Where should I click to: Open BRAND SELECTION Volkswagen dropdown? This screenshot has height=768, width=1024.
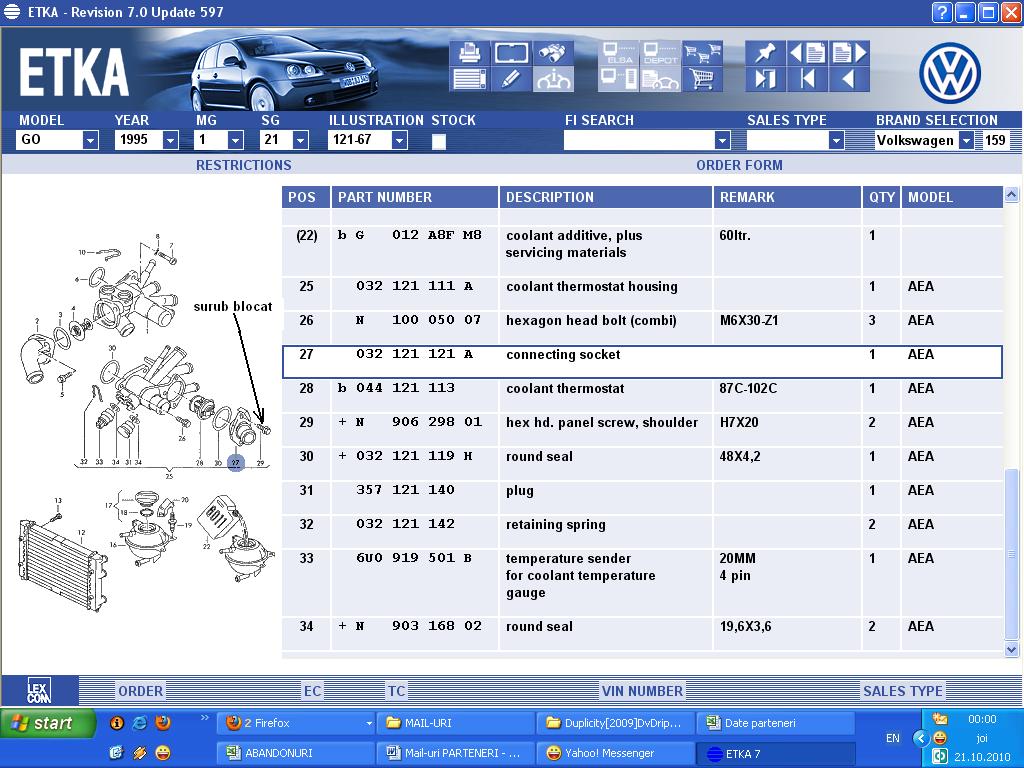pos(967,140)
